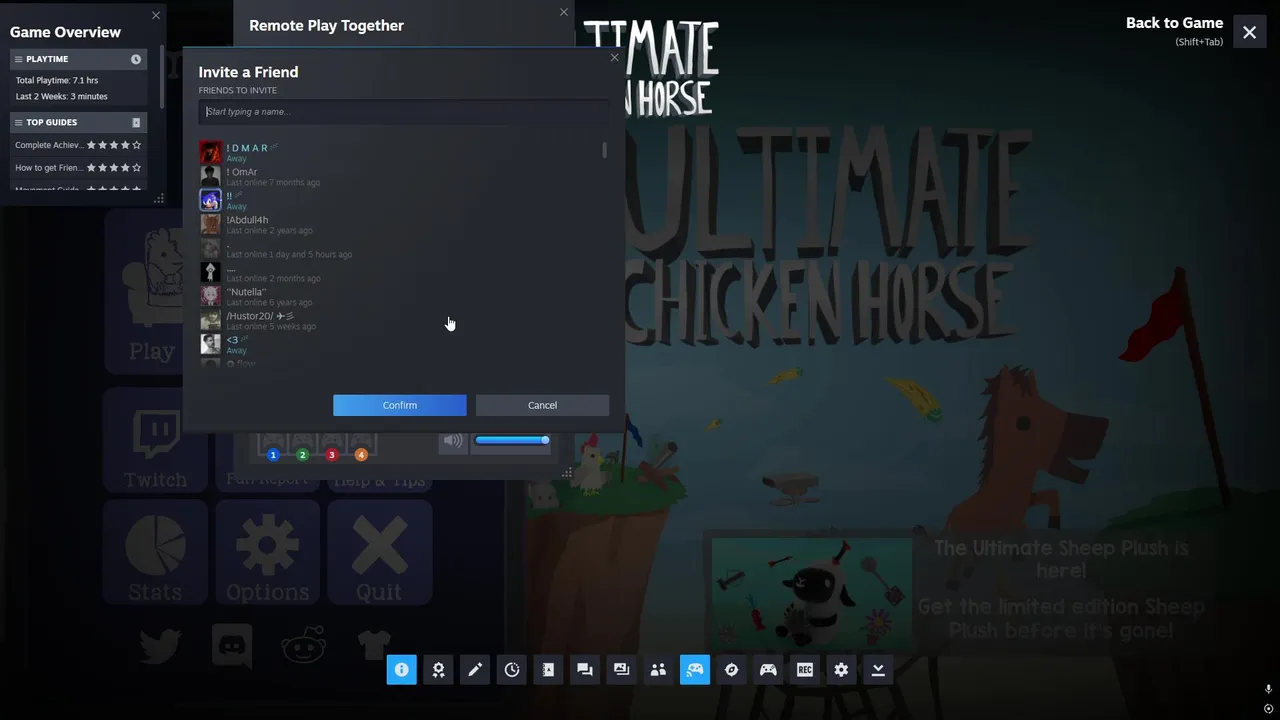Toggle Remote Play Together icon in toolbar

click(695, 670)
